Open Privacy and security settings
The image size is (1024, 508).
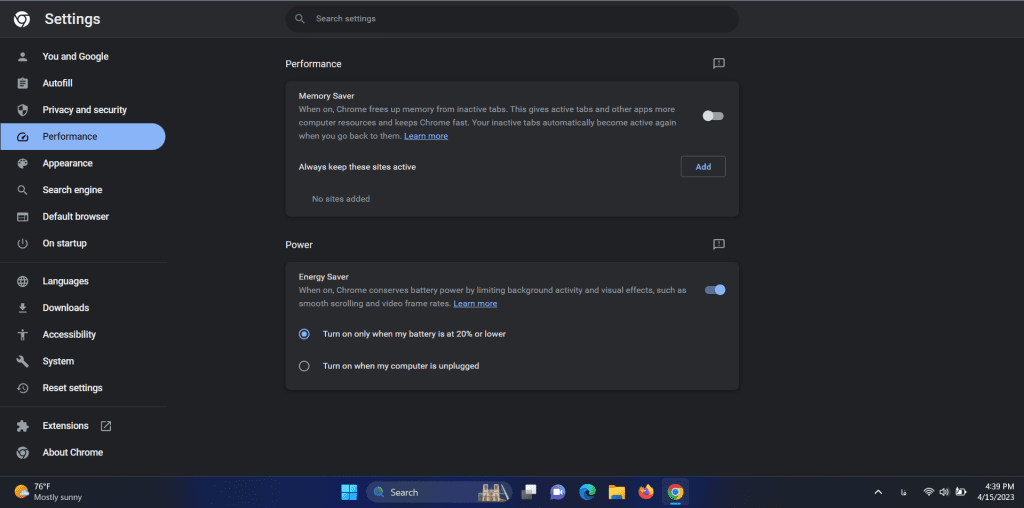point(84,110)
